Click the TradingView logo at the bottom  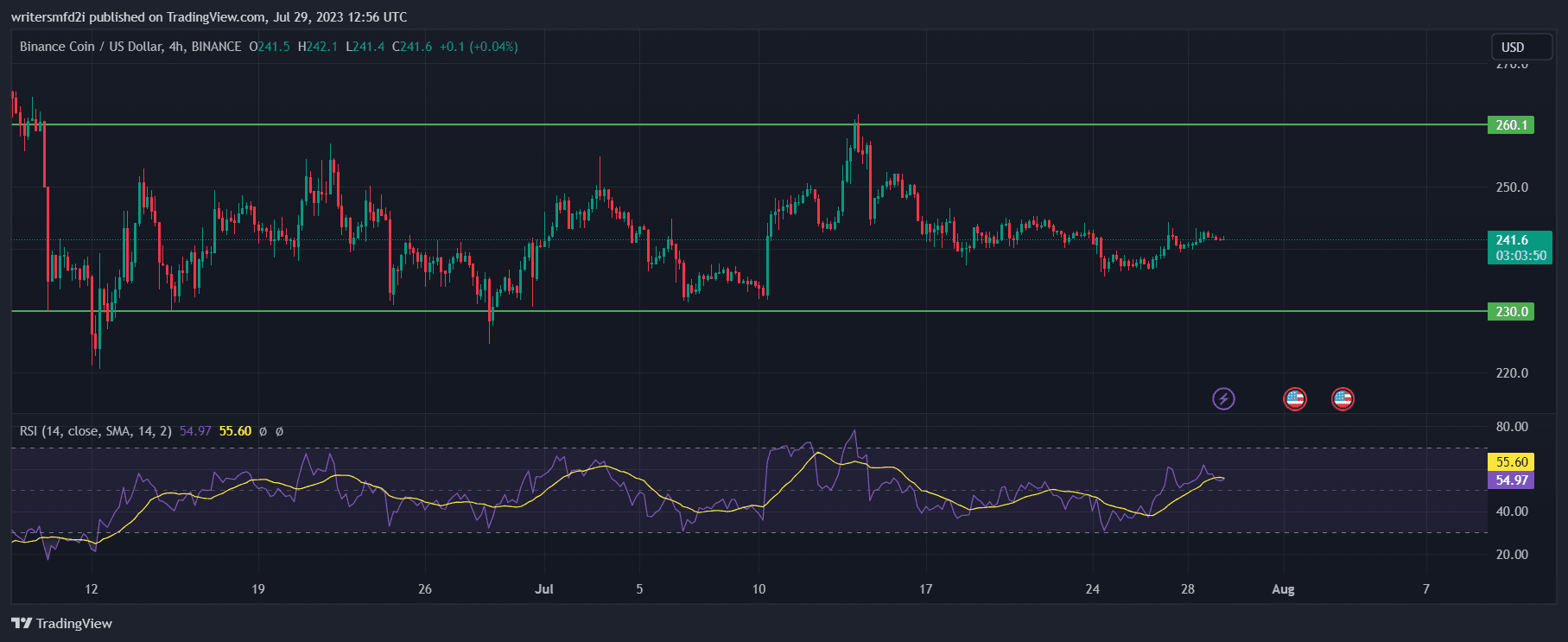click(x=62, y=623)
